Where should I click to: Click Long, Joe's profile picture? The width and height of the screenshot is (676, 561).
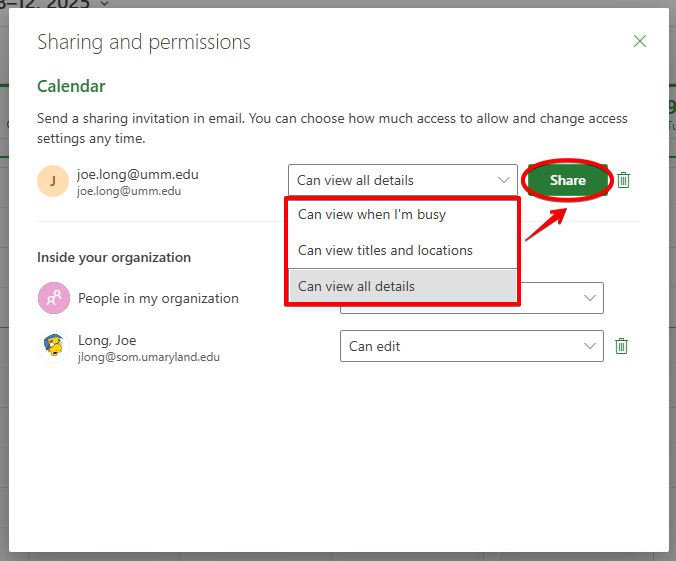click(53, 346)
